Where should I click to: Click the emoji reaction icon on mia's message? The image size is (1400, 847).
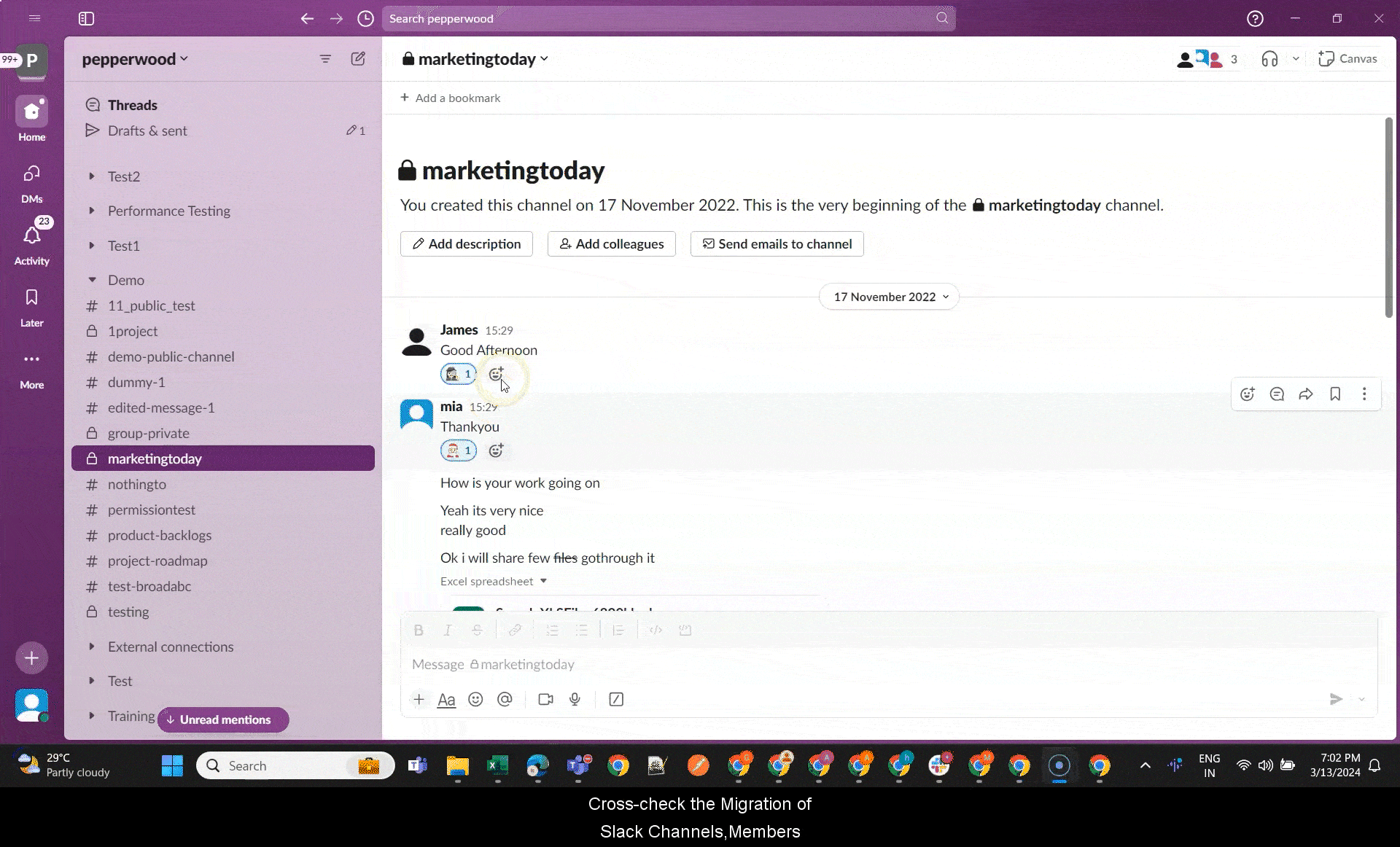point(495,449)
